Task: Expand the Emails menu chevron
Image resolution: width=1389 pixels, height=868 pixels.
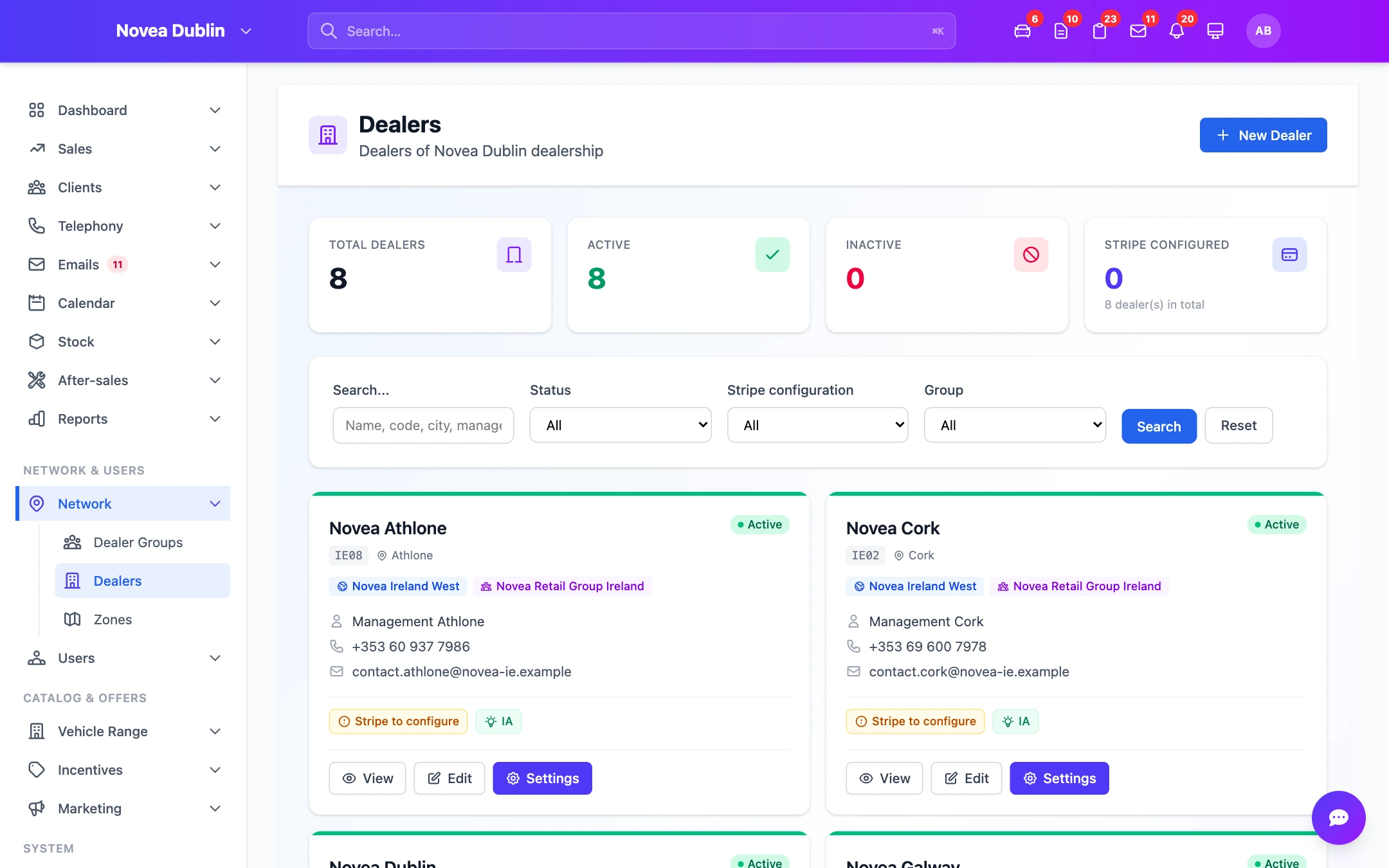Action: point(215,264)
